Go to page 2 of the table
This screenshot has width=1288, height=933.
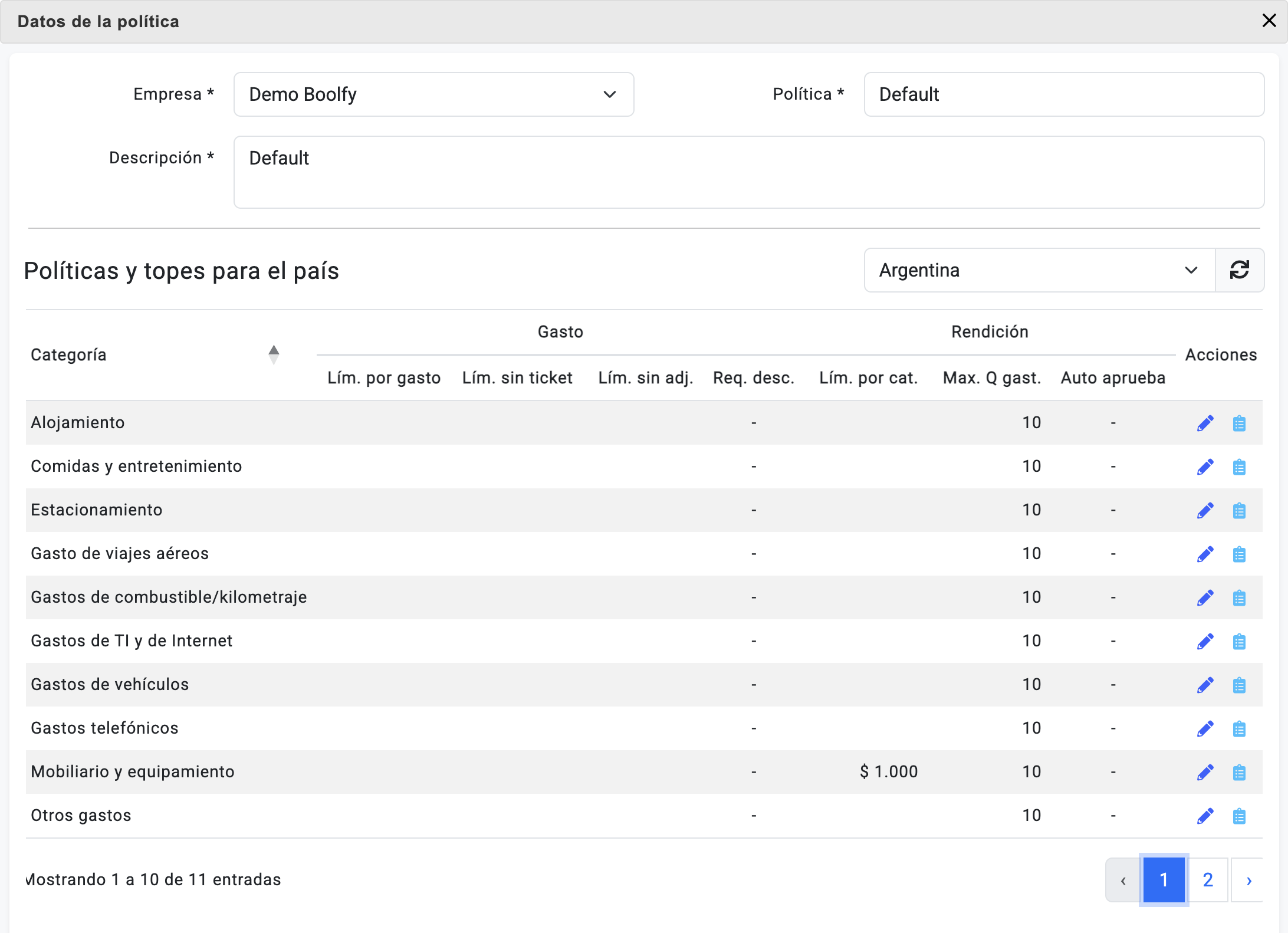pos(1207,879)
